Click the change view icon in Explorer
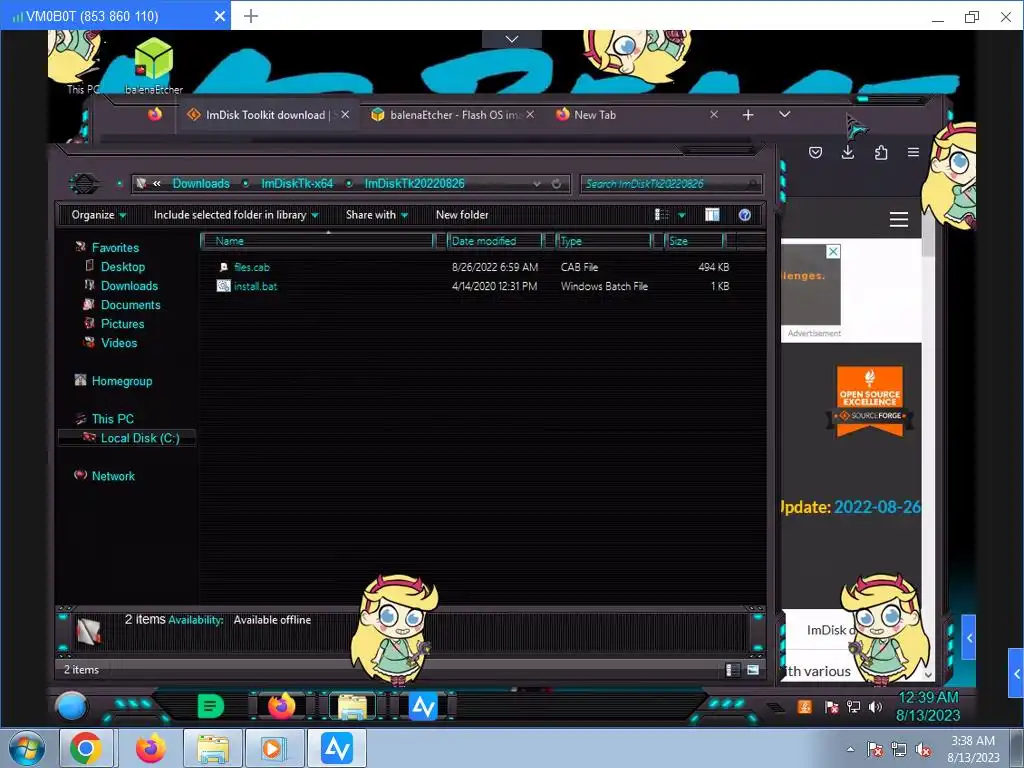The width and height of the screenshot is (1024, 768). [x=662, y=215]
